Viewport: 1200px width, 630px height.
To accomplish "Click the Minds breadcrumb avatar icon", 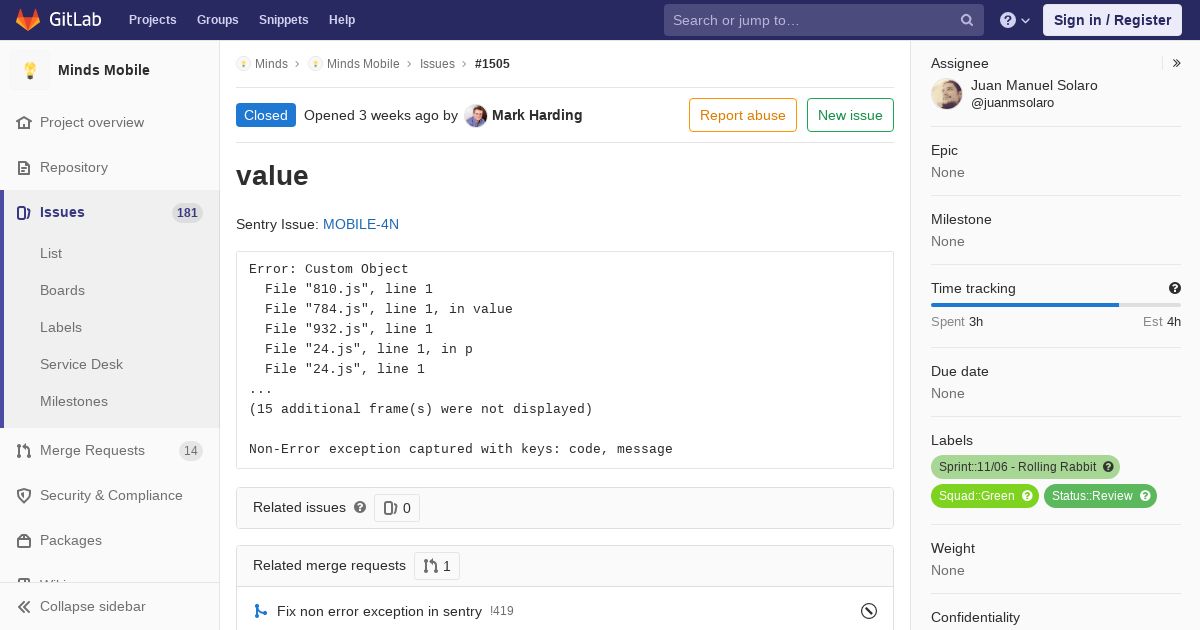I will 243,64.
